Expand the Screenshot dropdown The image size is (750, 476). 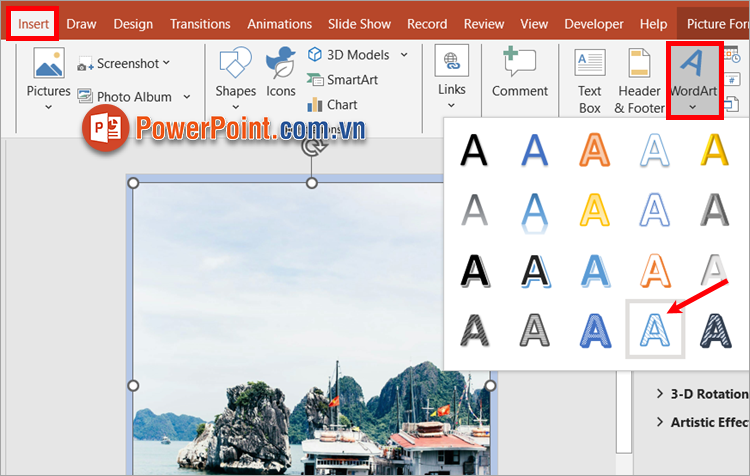166,63
